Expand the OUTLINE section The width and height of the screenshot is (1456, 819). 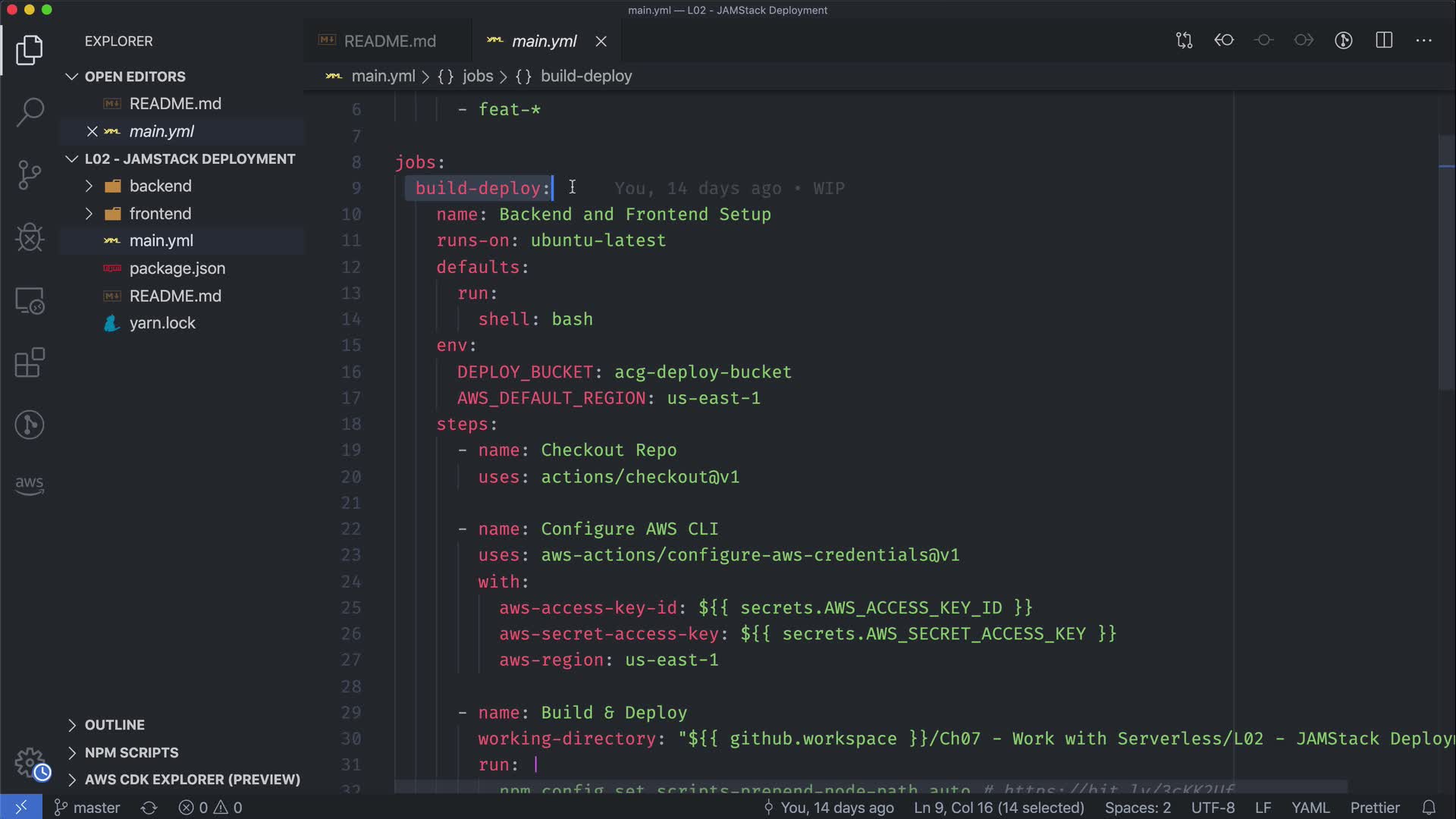(114, 725)
